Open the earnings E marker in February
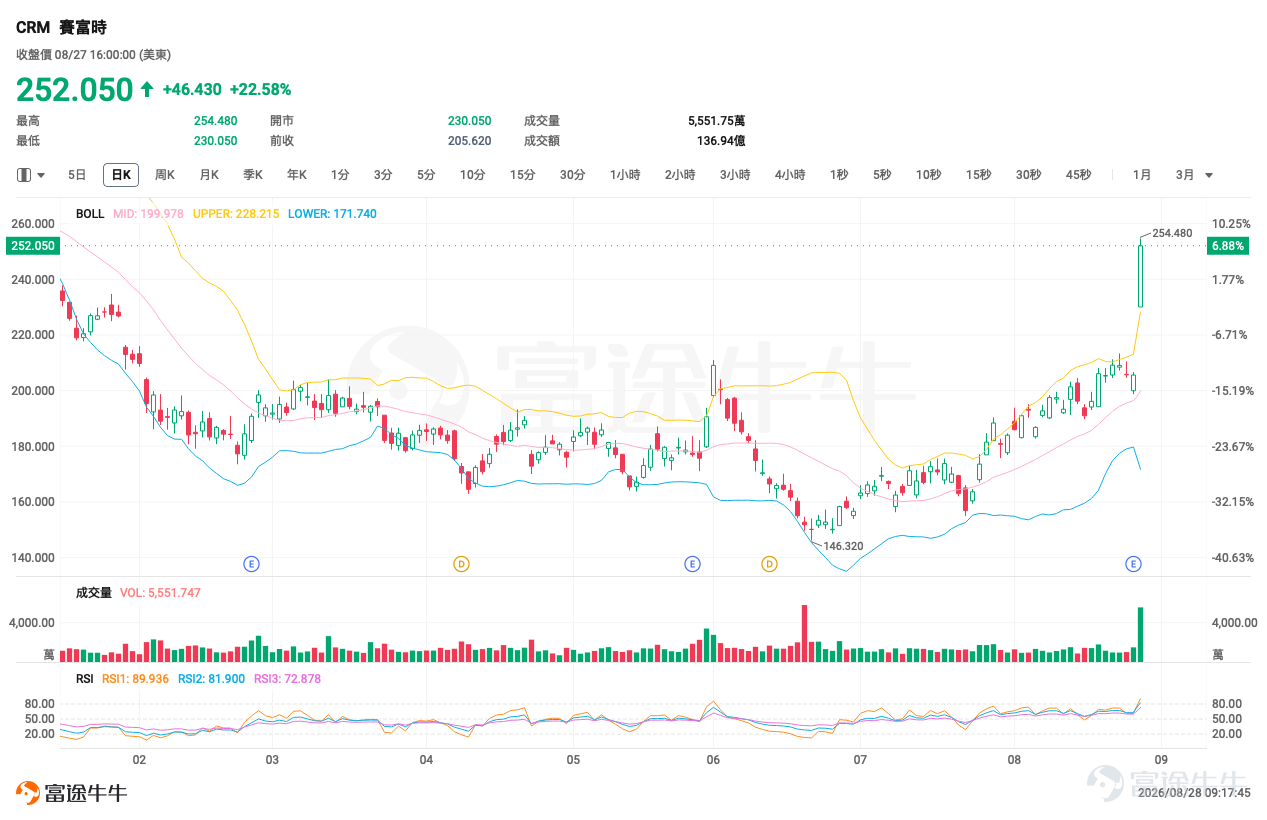The width and height of the screenshot is (1267, 820). pyautogui.click(x=251, y=564)
